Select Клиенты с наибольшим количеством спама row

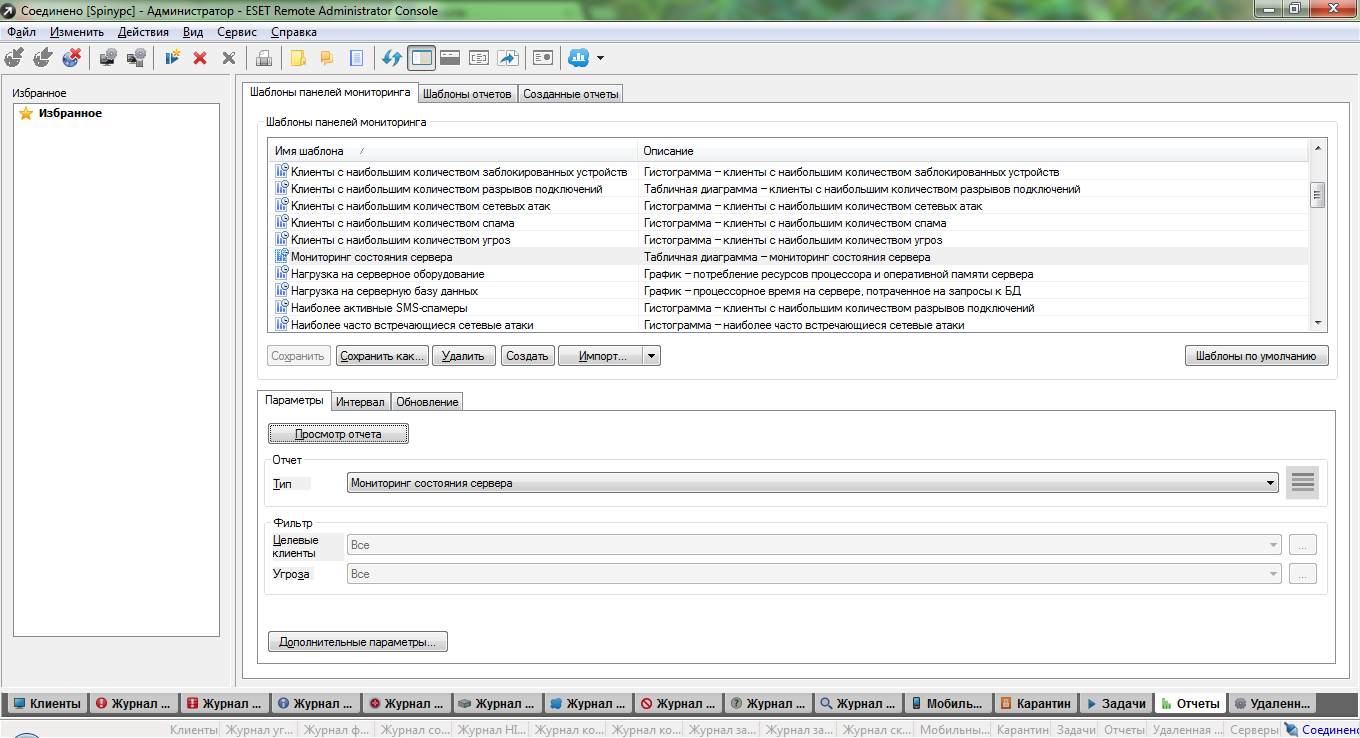788,223
